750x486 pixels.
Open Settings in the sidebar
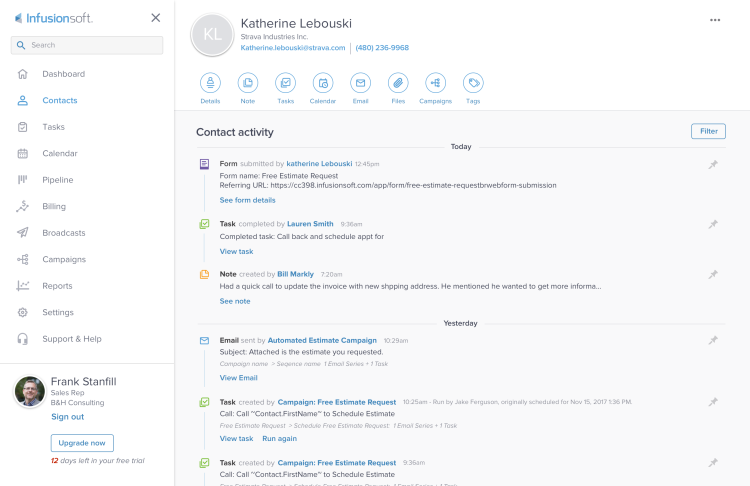(58, 312)
